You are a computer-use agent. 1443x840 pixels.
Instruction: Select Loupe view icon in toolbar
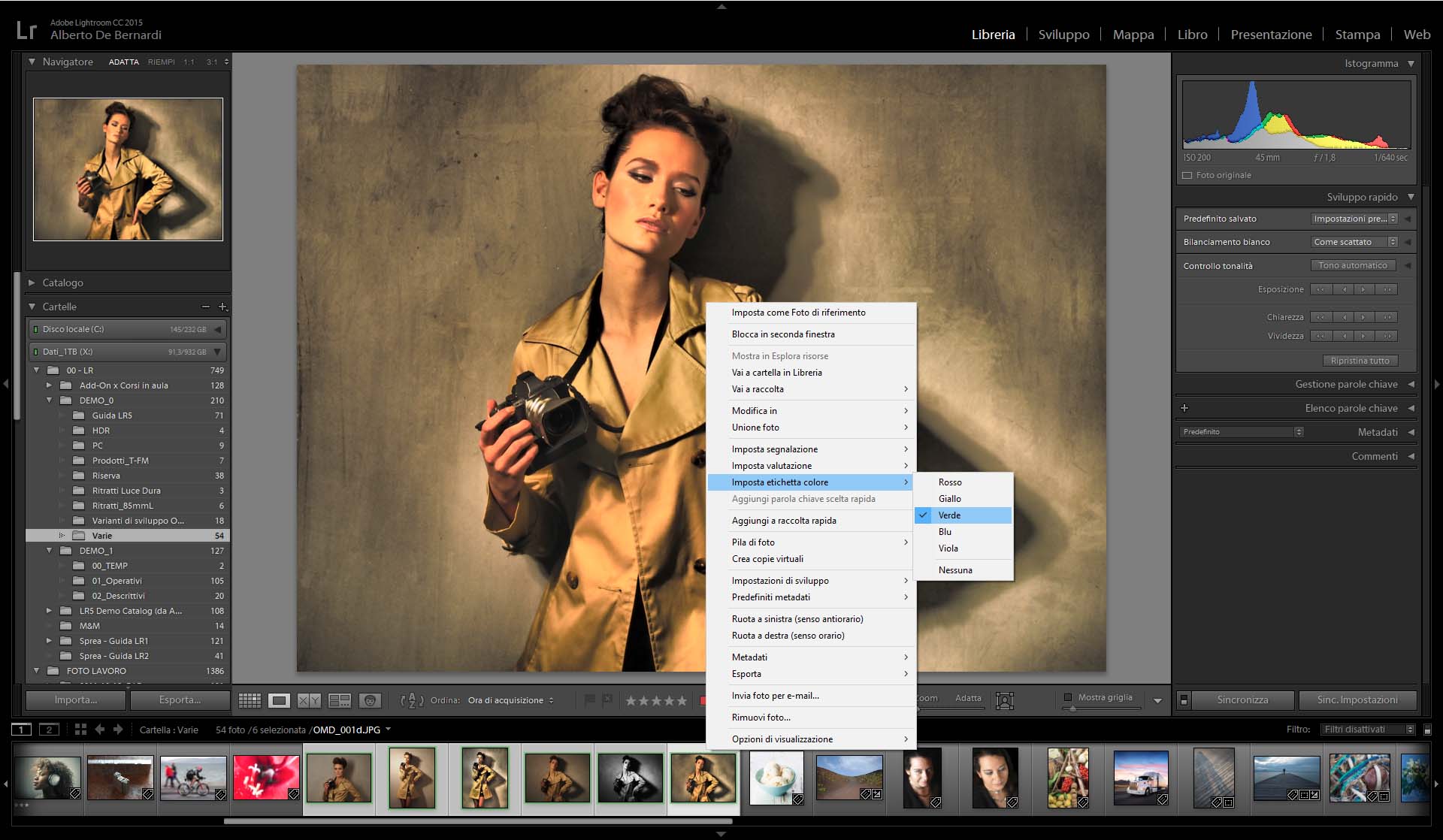click(279, 700)
